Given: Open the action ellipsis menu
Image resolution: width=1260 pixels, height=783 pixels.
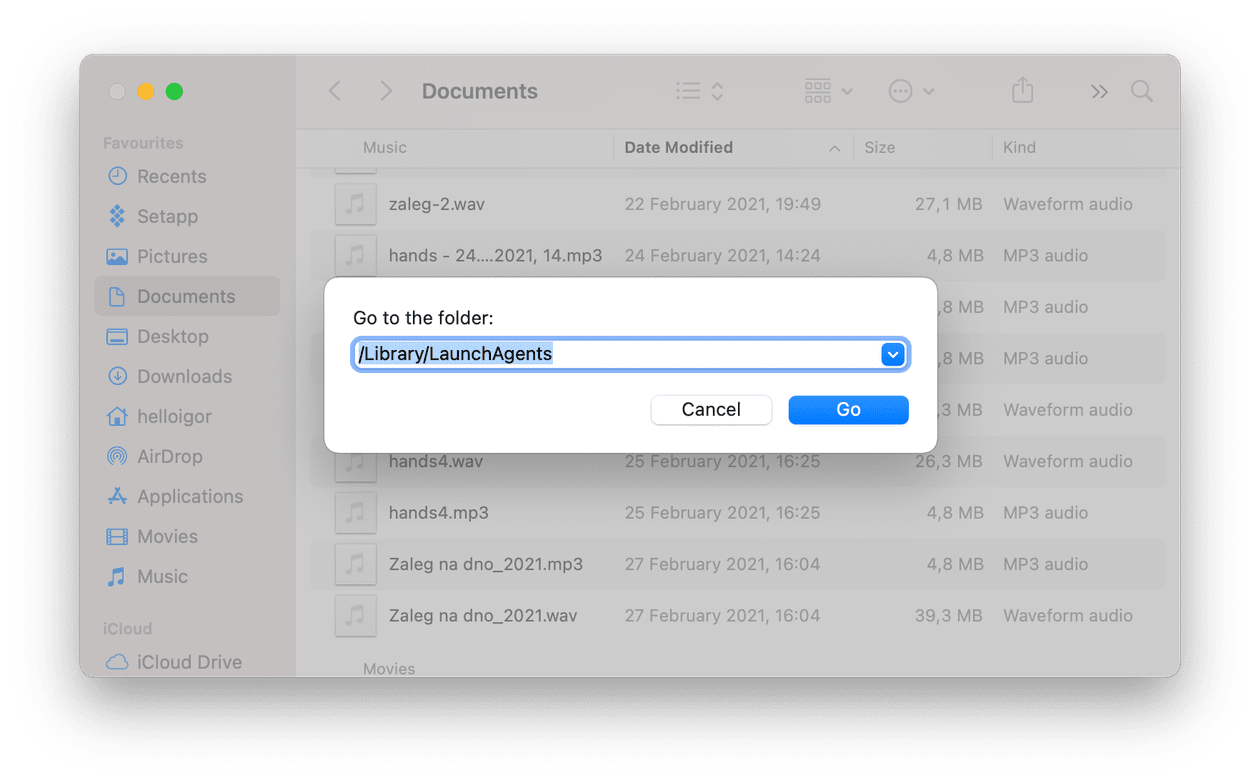Looking at the screenshot, I should click(911, 91).
